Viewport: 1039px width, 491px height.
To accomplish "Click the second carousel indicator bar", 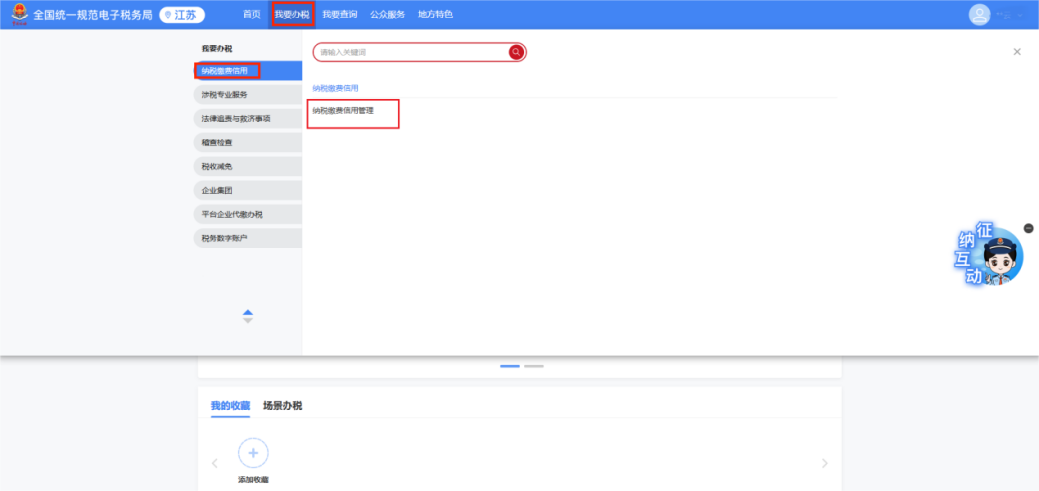I will pos(534,366).
